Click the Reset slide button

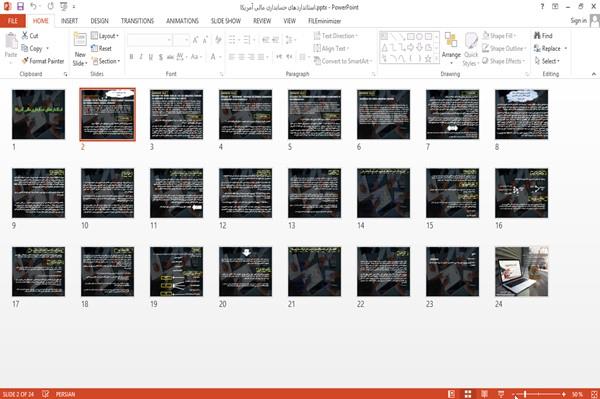(x=101, y=48)
